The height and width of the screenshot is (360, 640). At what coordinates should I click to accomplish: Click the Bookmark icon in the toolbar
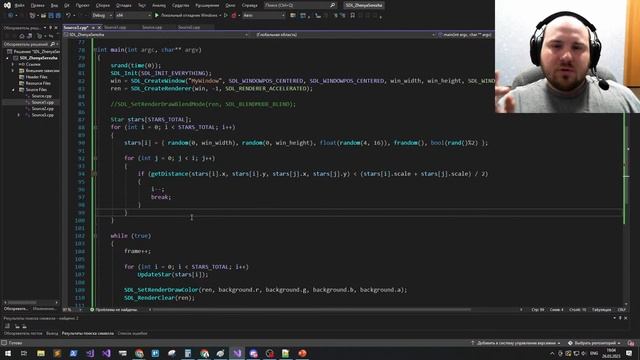(x=352, y=16)
